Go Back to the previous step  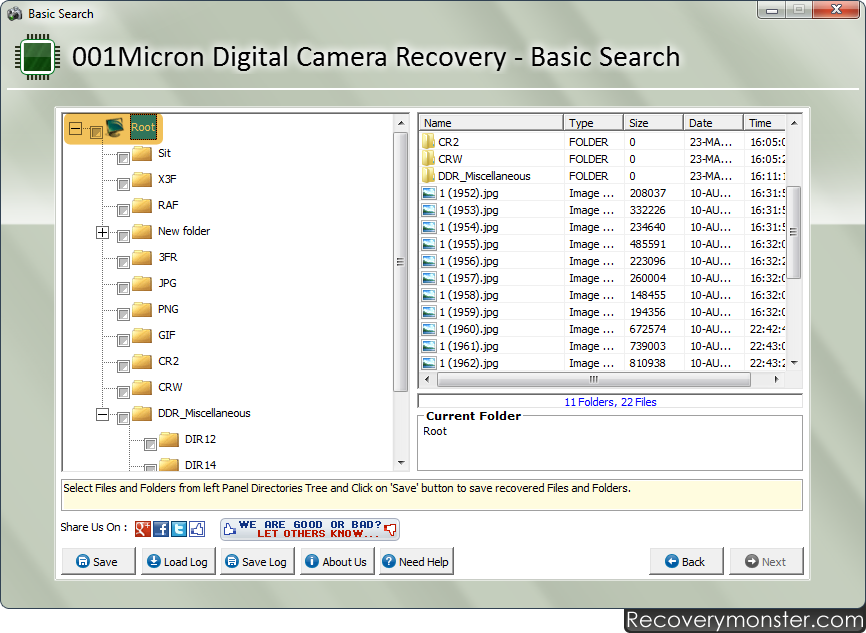coord(686,561)
